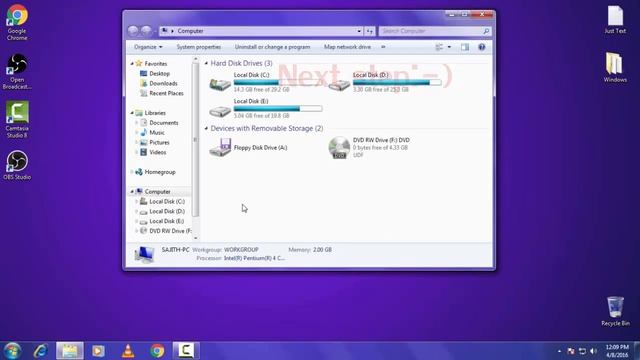Select DVD RW Drive in navigation tree
The height and width of the screenshot is (360, 640).
(165, 231)
